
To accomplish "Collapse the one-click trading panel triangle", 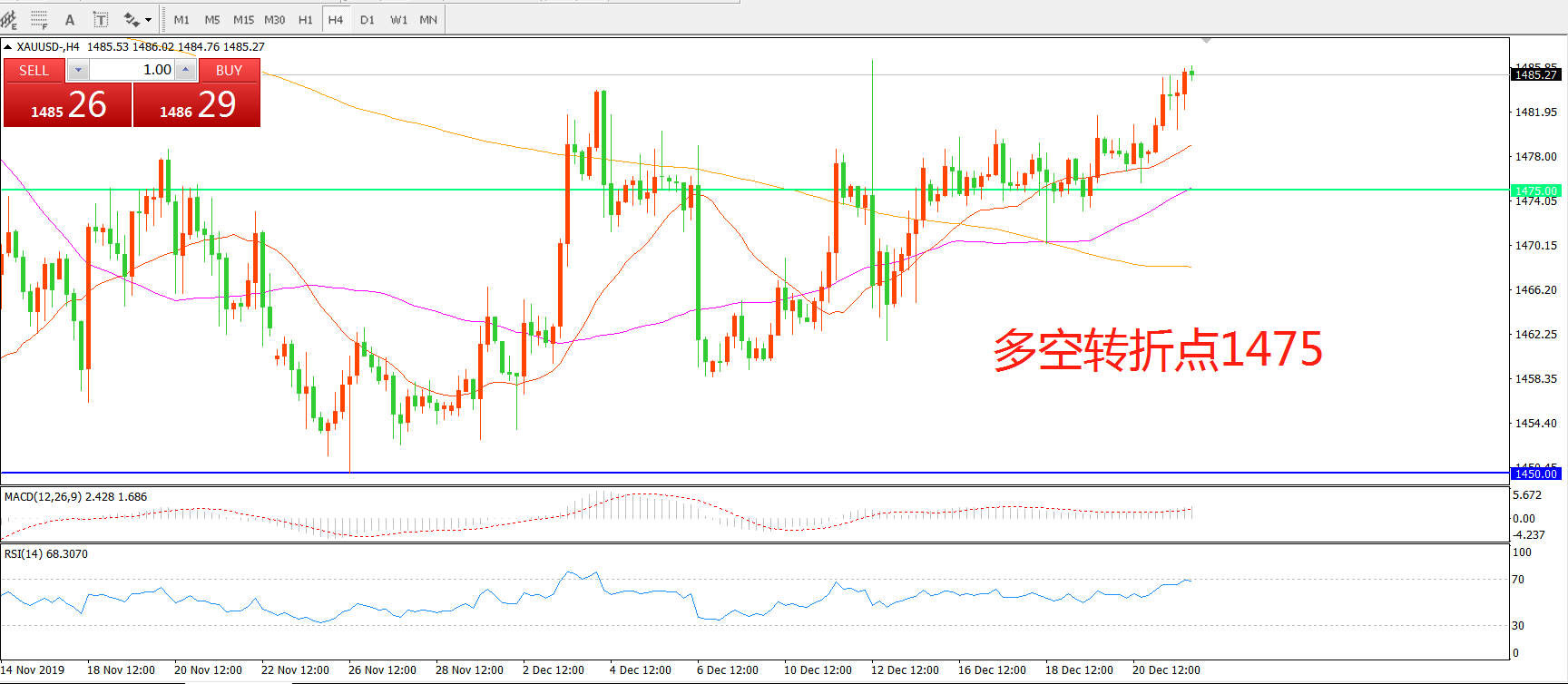I will pos(7,46).
